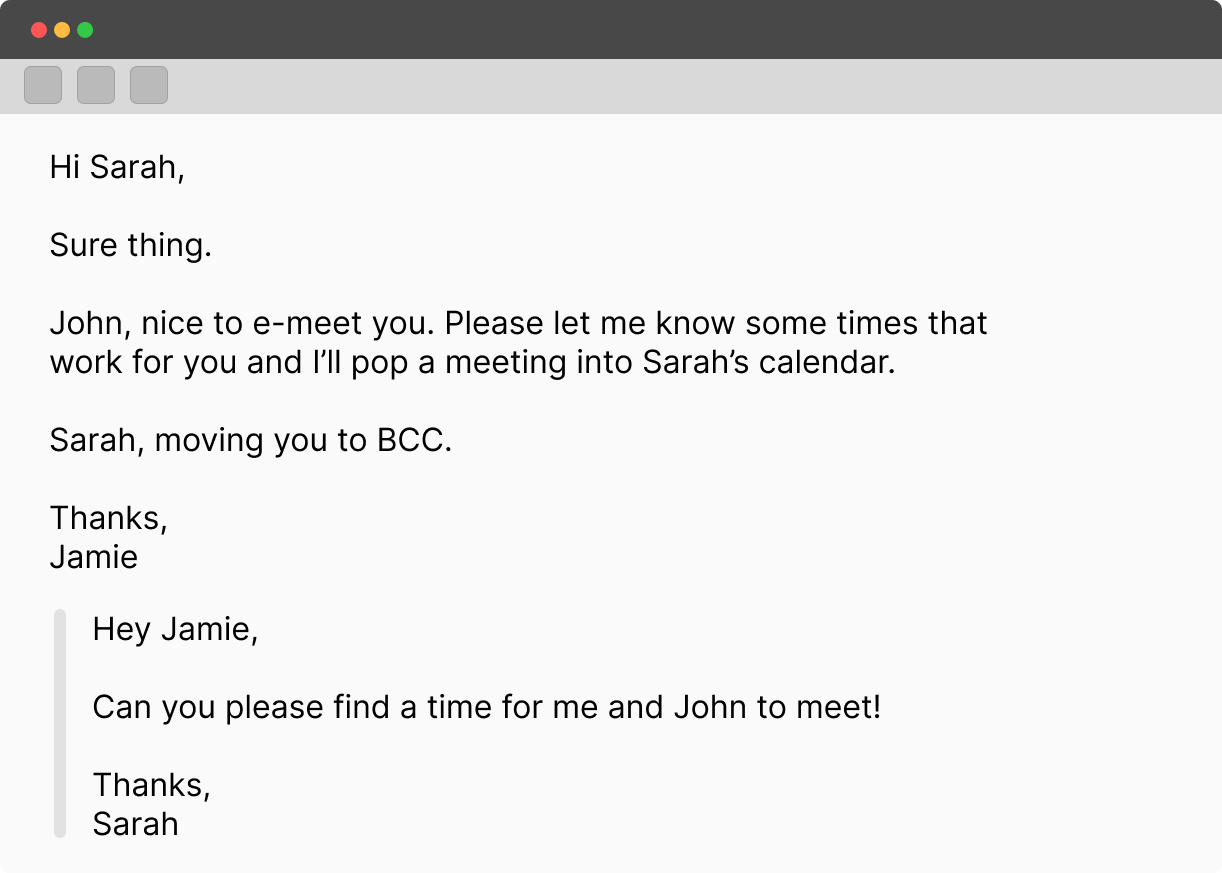
Task: Close the window with the red button
Action: (39, 30)
